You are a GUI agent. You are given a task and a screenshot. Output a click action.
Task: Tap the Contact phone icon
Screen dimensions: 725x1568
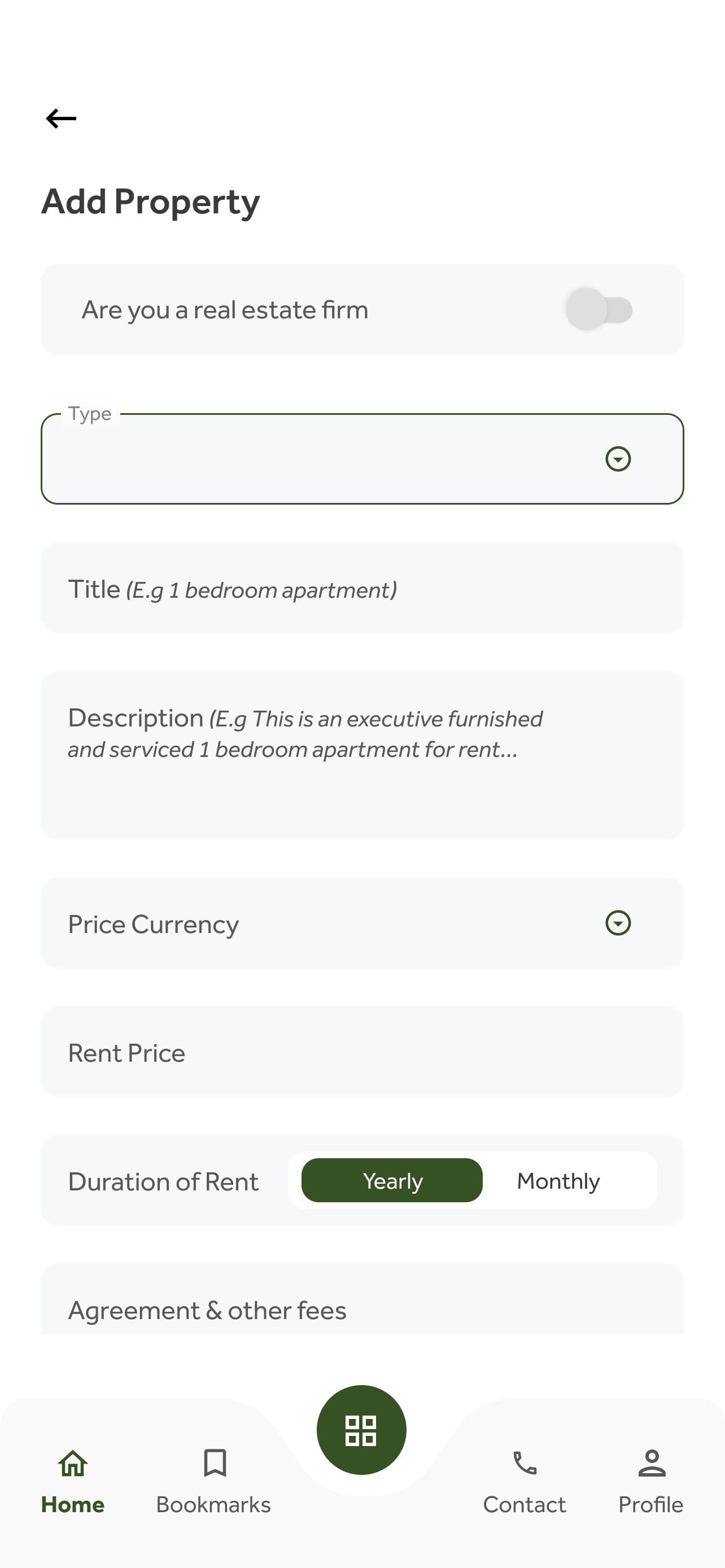(525, 1462)
